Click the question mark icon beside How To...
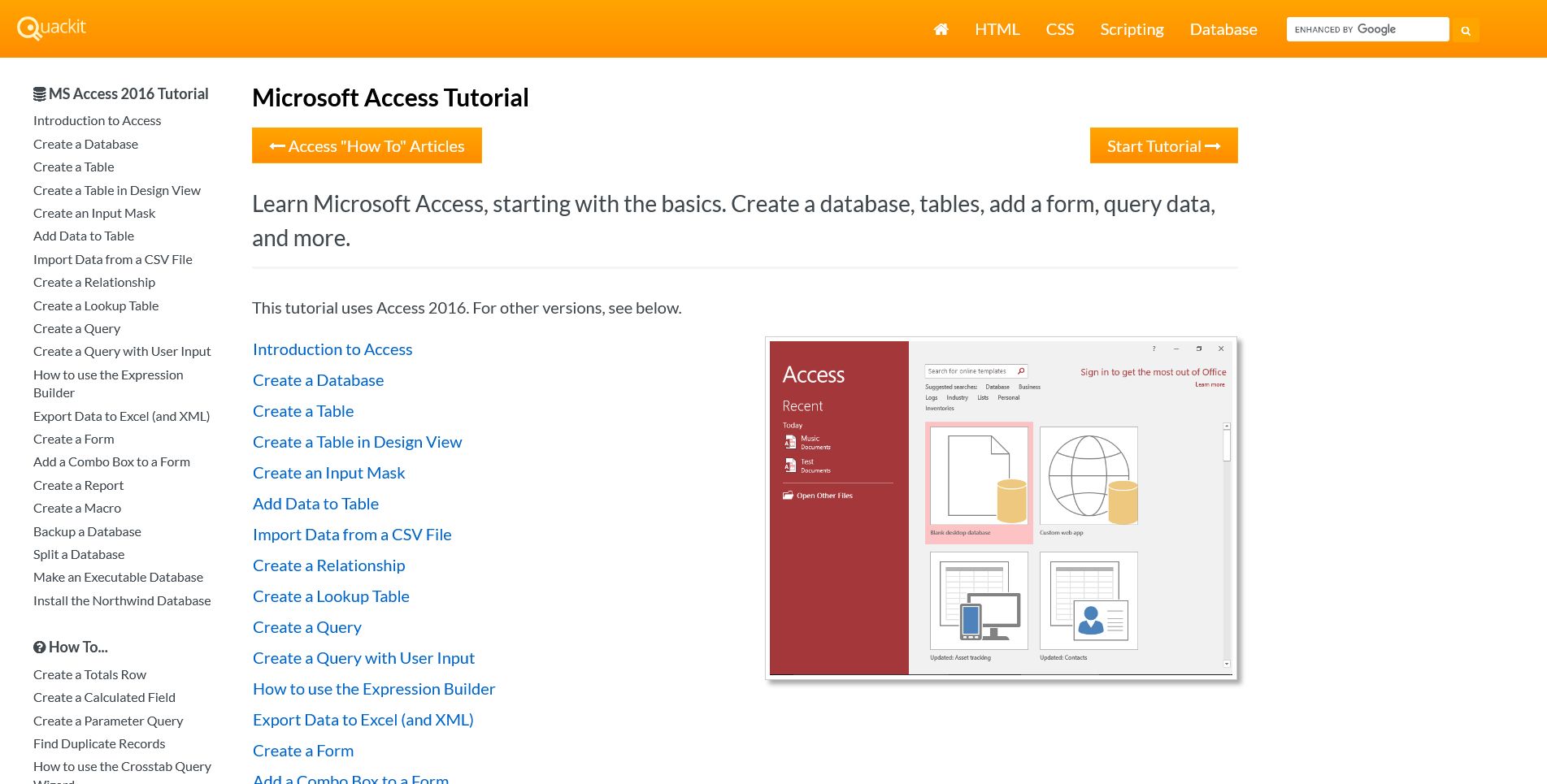This screenshot has height=784, width=1547. [39, 648]
